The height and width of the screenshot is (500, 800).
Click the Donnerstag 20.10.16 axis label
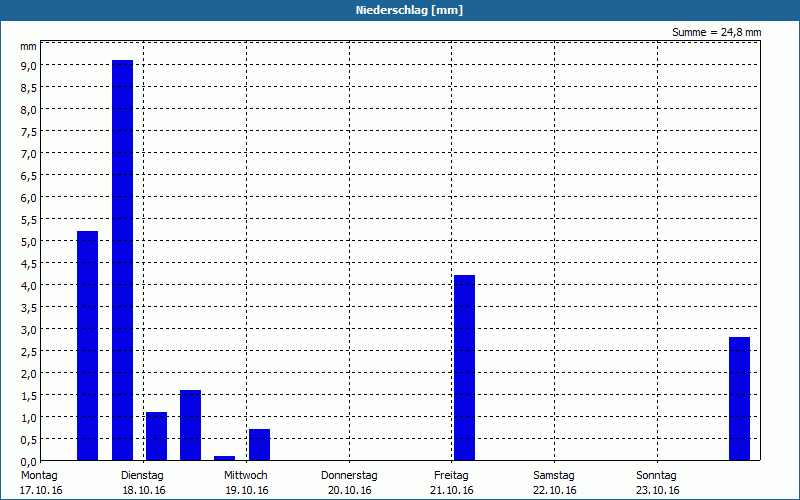[349, 483]
